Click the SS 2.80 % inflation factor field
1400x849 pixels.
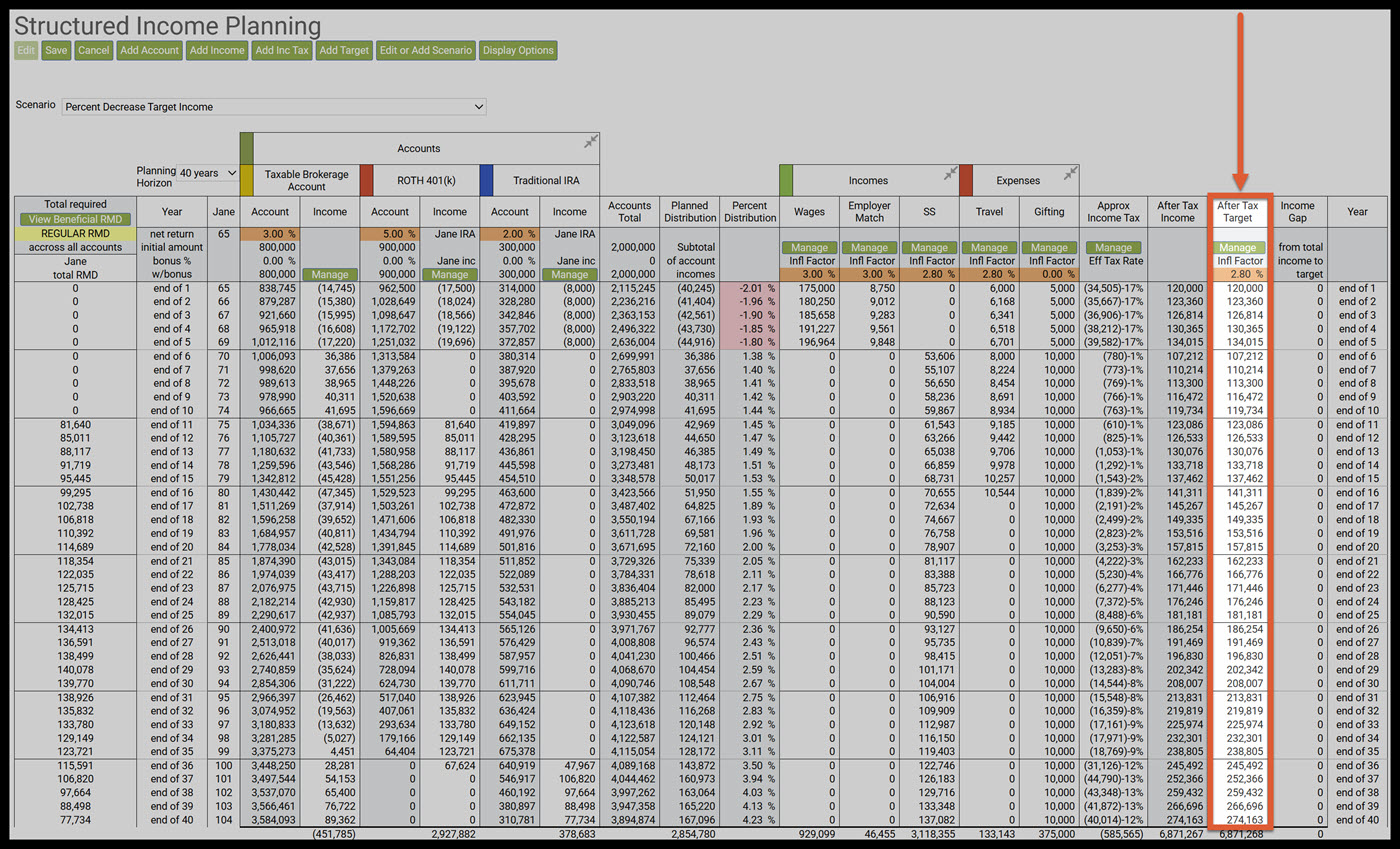coord(929,274)
